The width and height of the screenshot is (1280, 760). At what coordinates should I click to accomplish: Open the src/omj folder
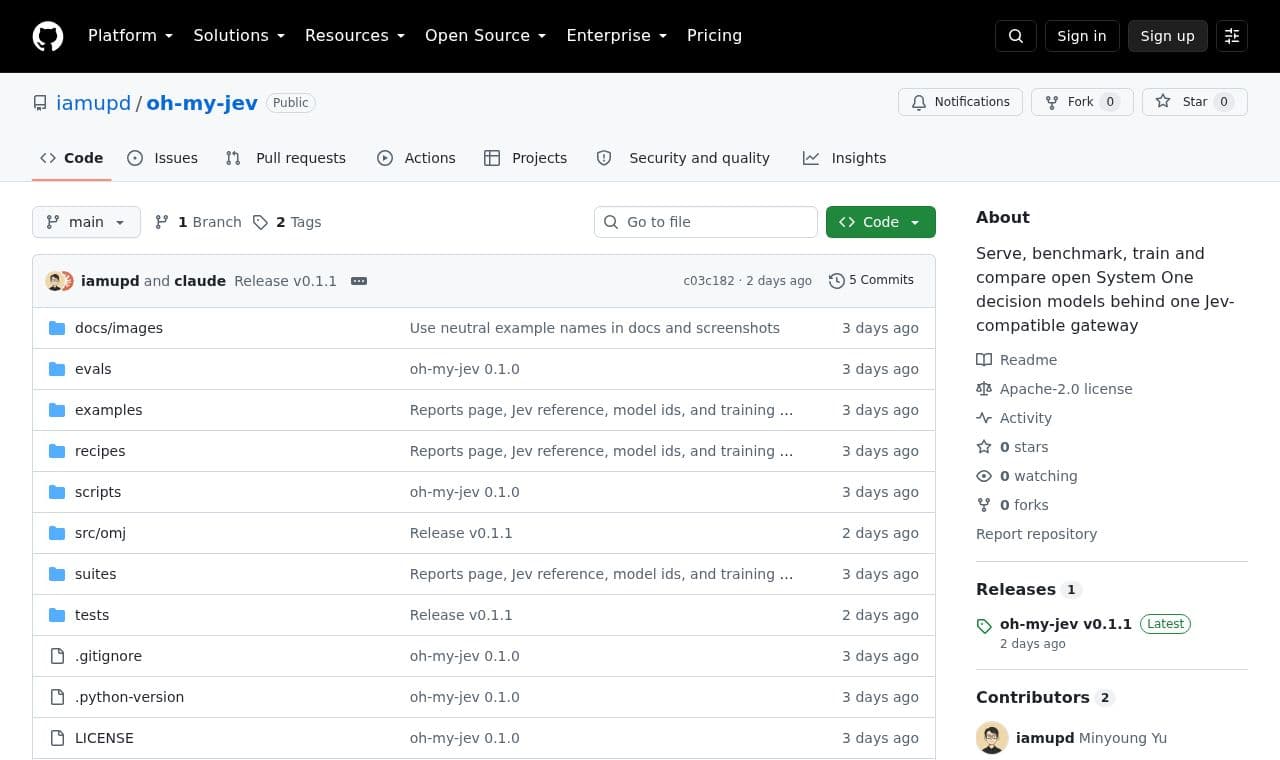click(x=100, y=533)
